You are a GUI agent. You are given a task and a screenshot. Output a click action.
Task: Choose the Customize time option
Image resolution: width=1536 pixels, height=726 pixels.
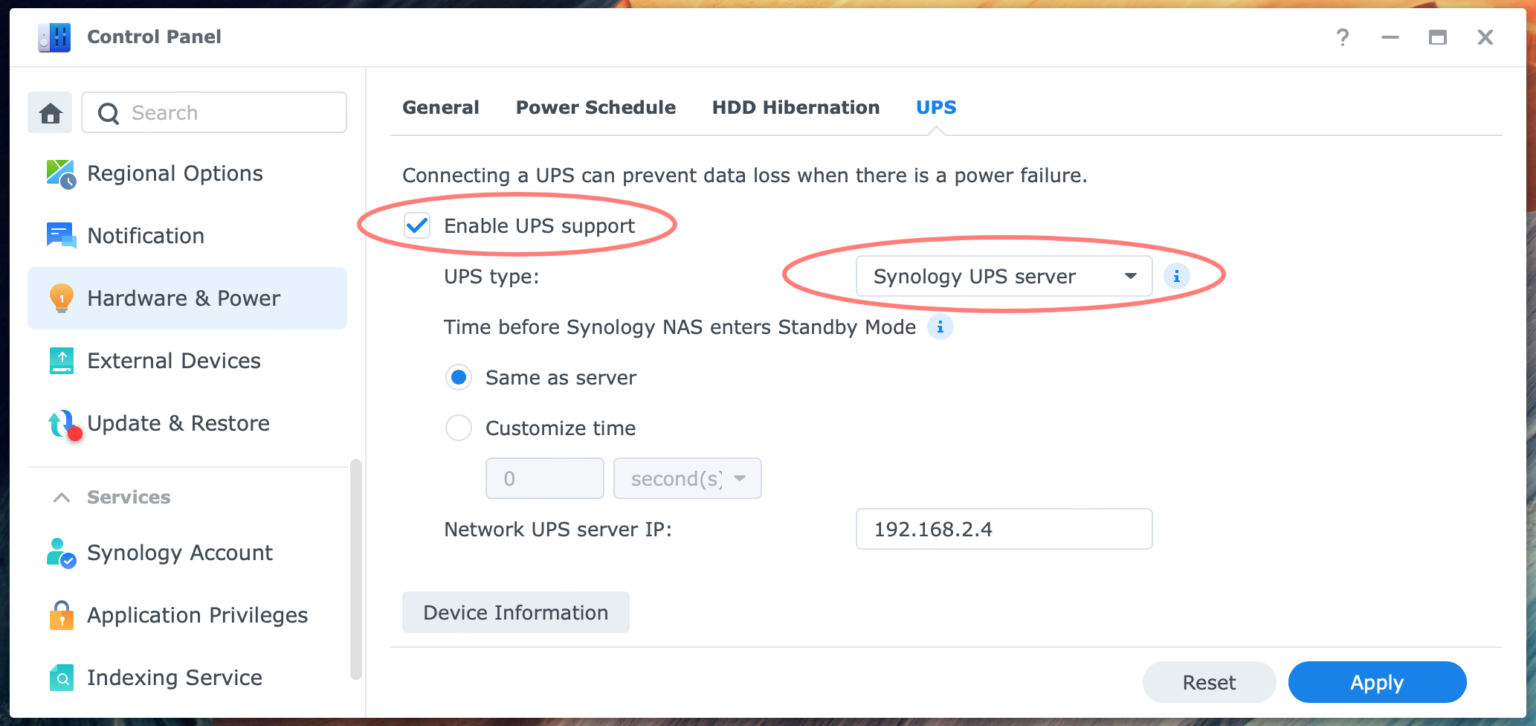click(458, 427)
